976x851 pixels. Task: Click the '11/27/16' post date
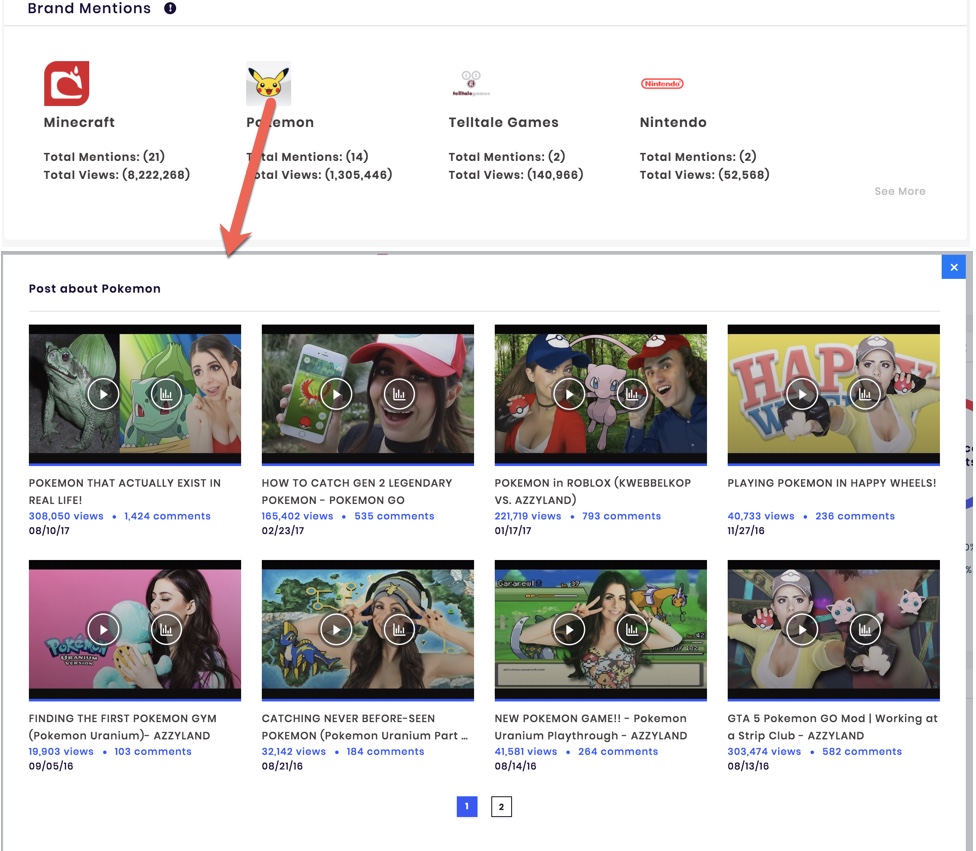coord(746,530)
